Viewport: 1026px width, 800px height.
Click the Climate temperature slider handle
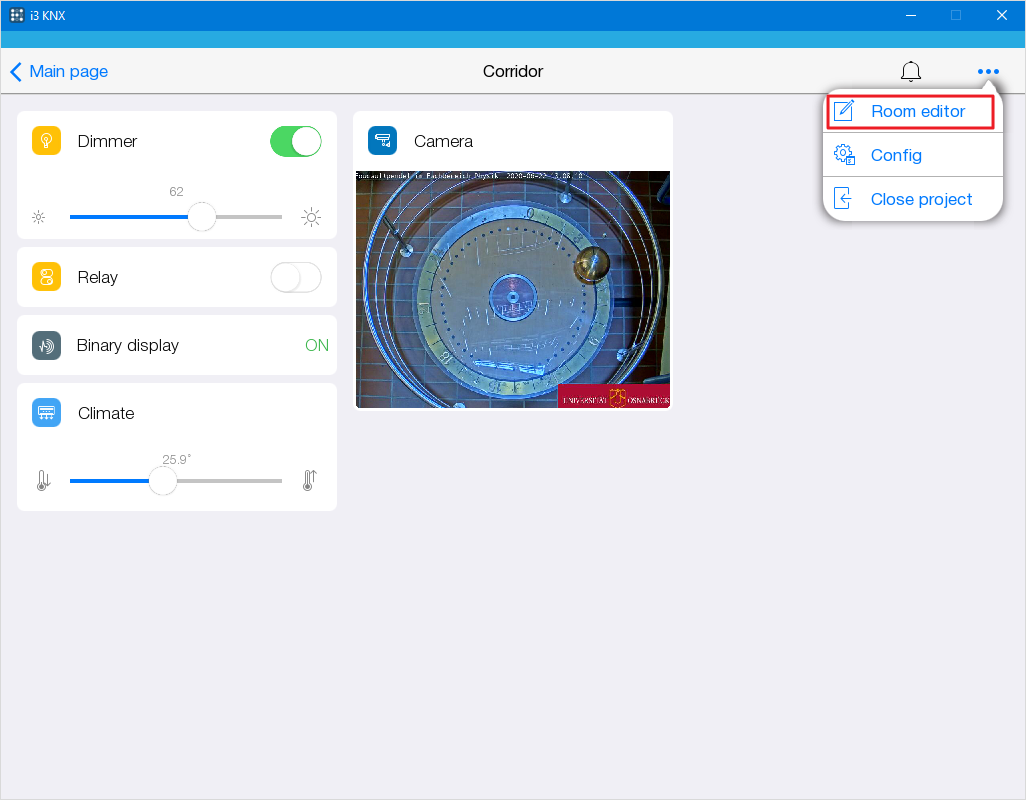point(163,481)
